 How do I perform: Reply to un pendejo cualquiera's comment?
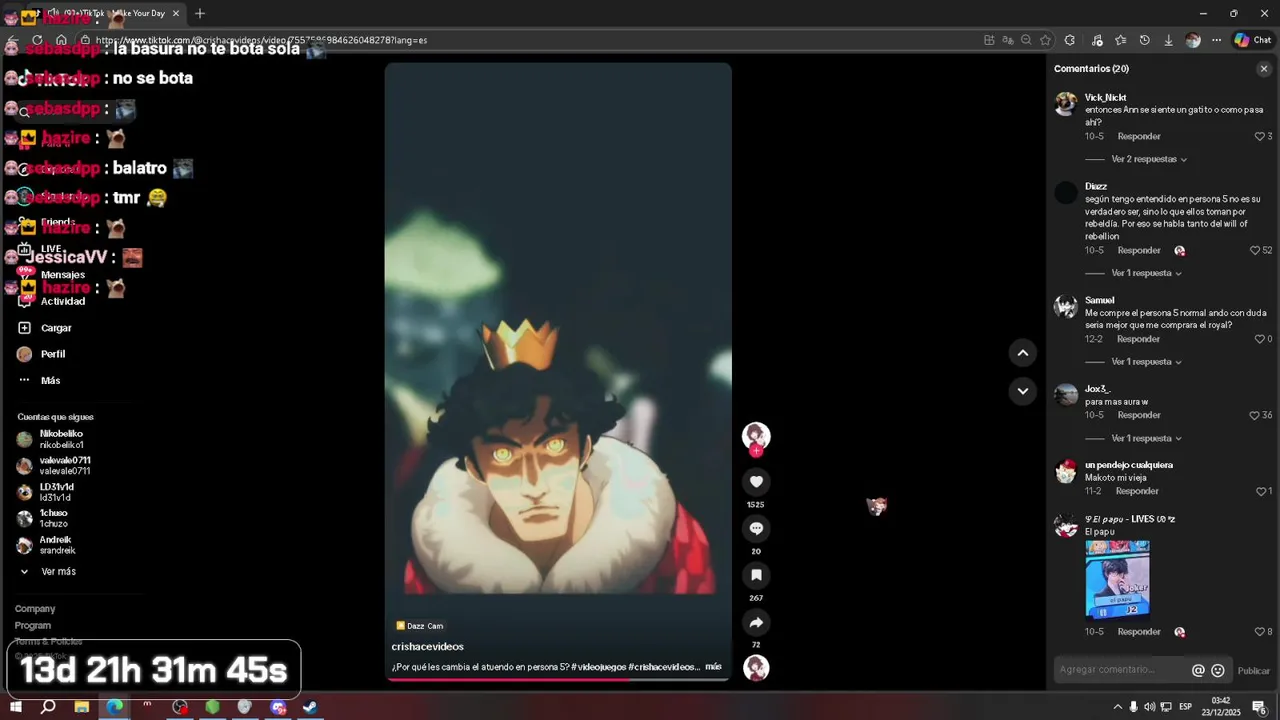coord(1137,491)
